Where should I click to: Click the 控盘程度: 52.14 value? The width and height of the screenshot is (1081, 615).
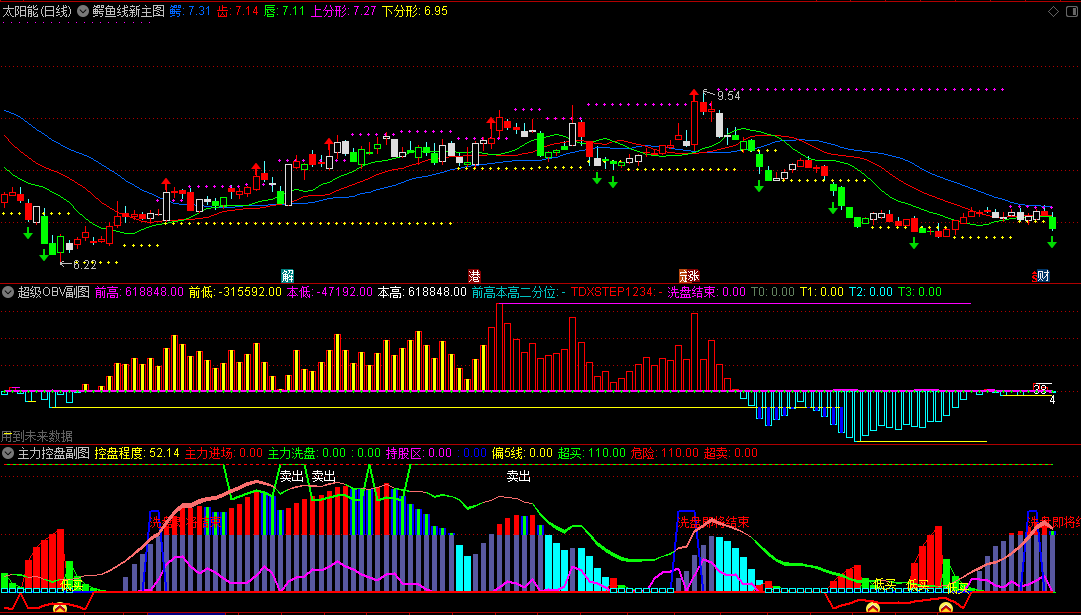(x=137, y=454)
